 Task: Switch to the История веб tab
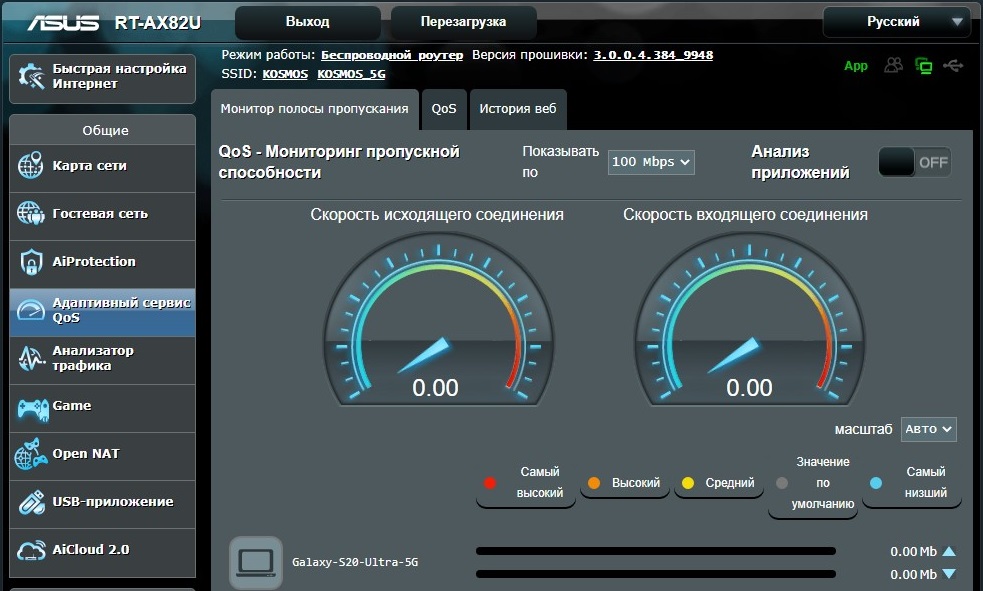pyautogui.click(x=518, y=109)
